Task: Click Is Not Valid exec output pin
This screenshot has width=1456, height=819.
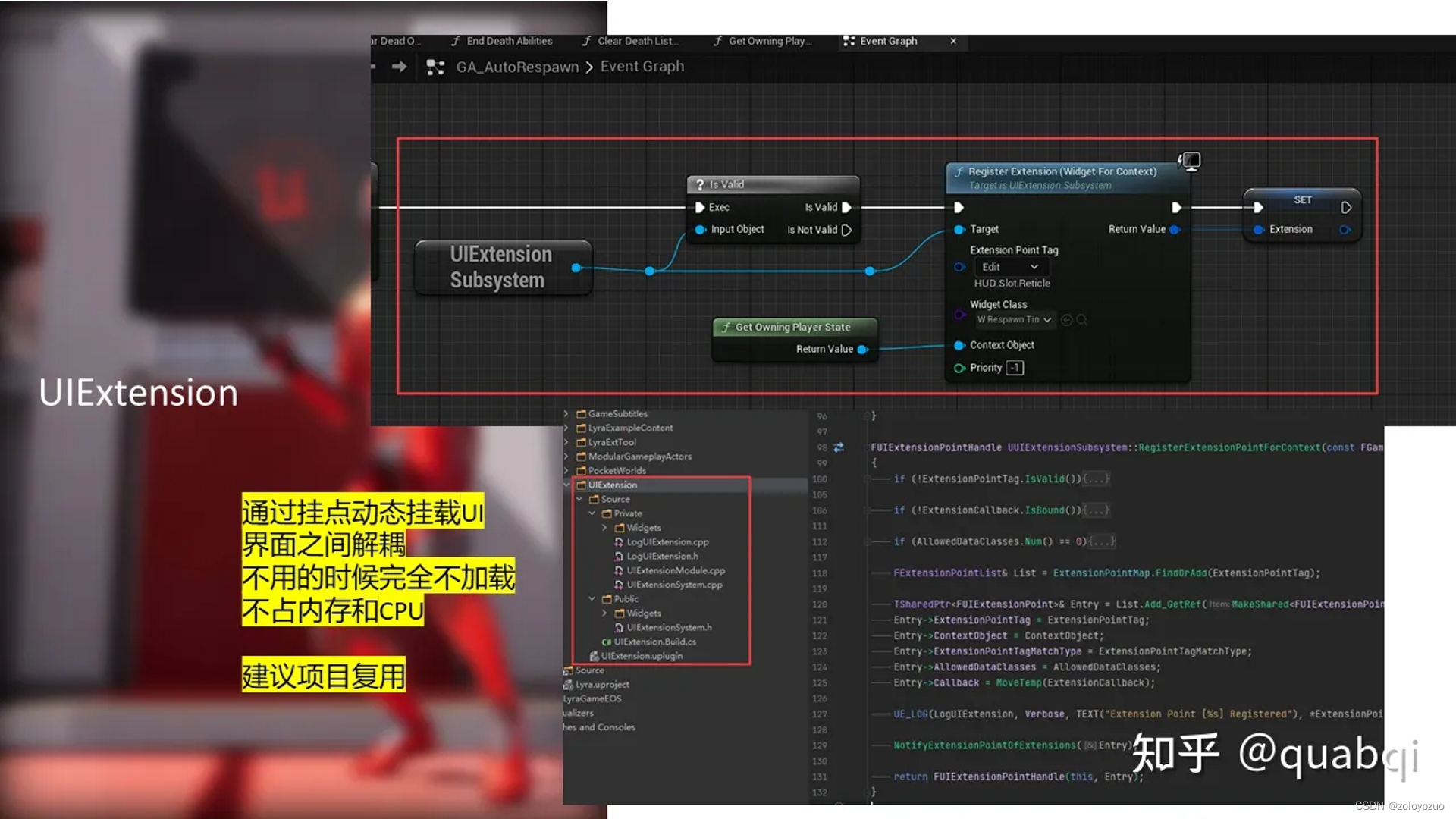Action: tap(847, 230)
